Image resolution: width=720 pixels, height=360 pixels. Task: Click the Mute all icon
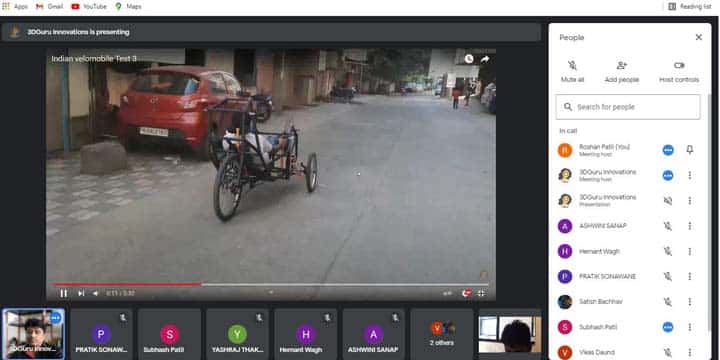click(x=572, y=66)
